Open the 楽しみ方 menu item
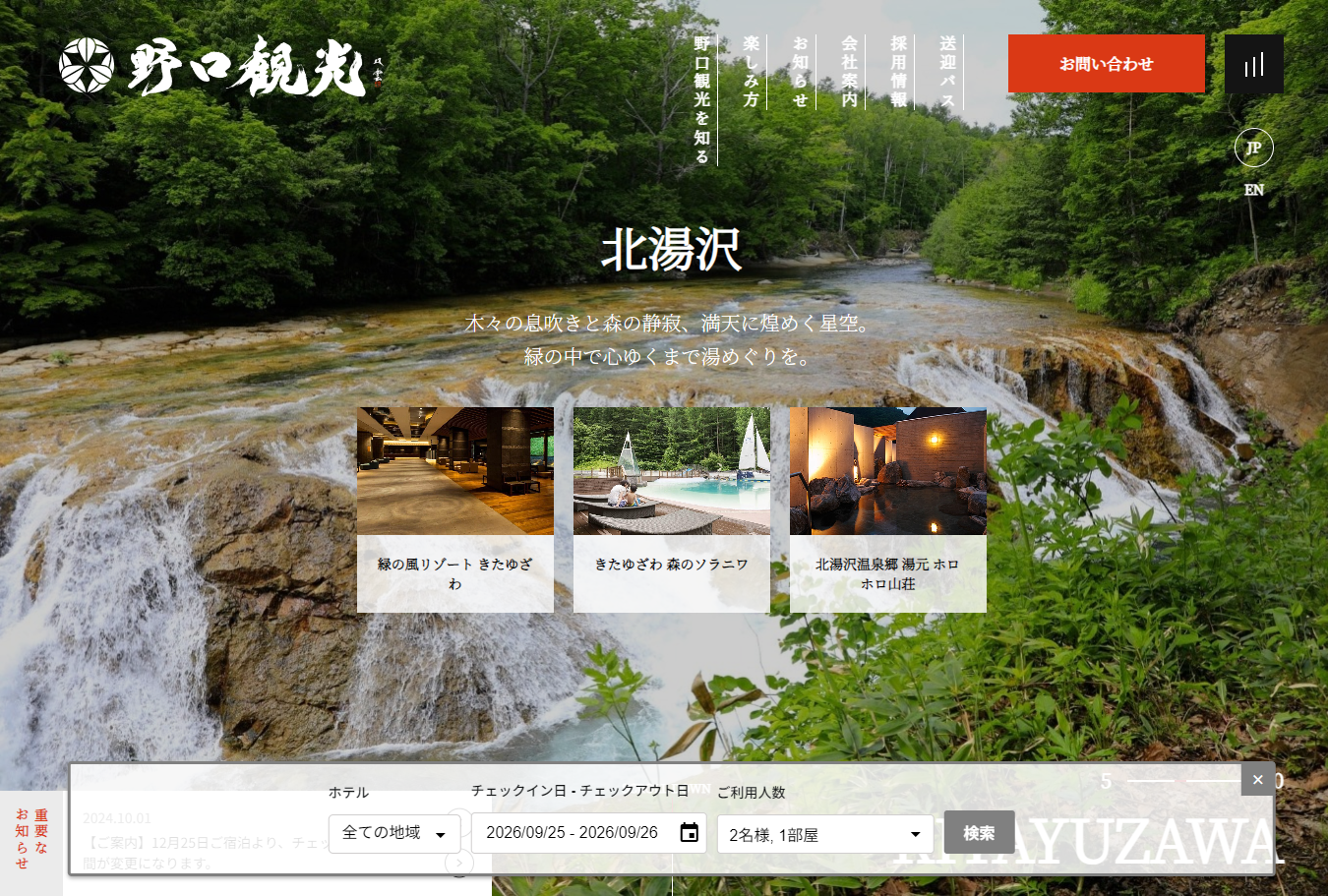 pyautogui.click(x=751, y=72)
